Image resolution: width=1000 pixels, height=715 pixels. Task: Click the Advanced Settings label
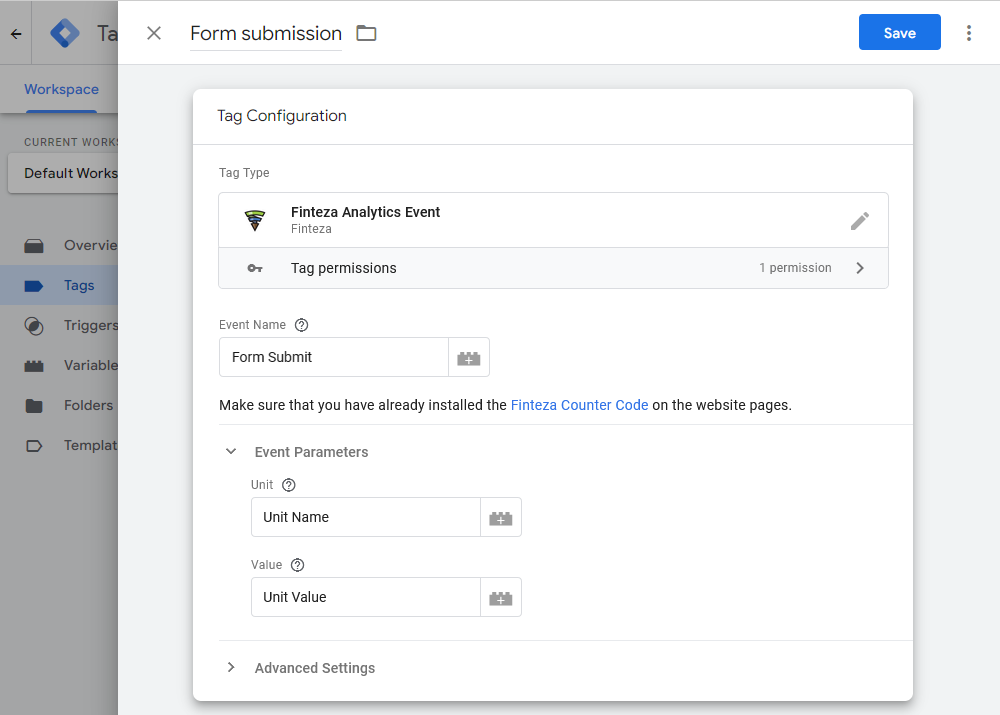point(314,668)
